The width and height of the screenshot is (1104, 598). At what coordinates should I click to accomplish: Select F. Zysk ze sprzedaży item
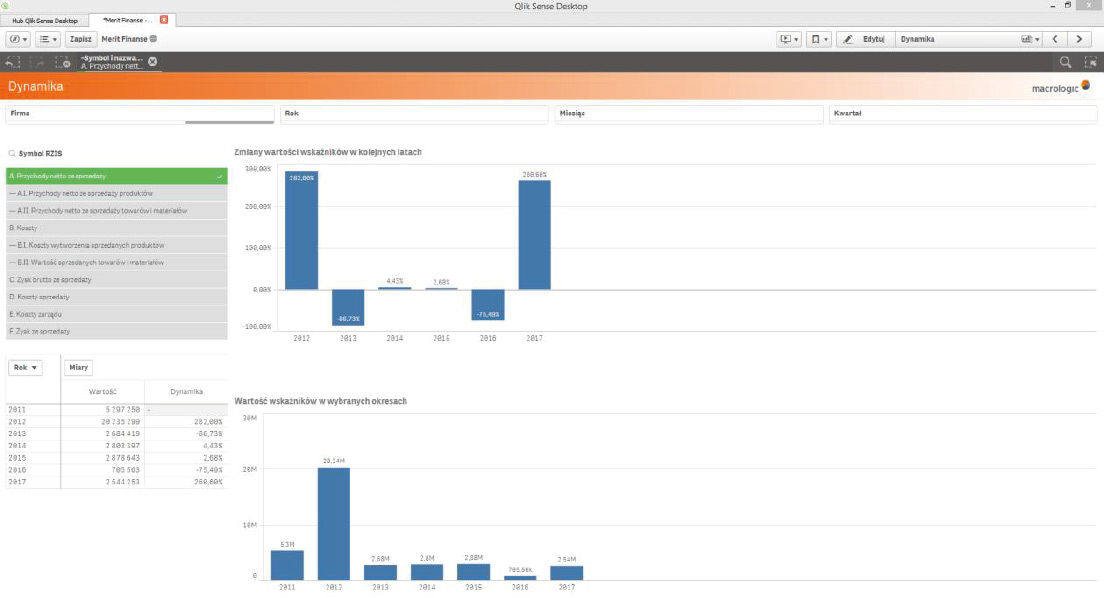[x=116, y=331]
